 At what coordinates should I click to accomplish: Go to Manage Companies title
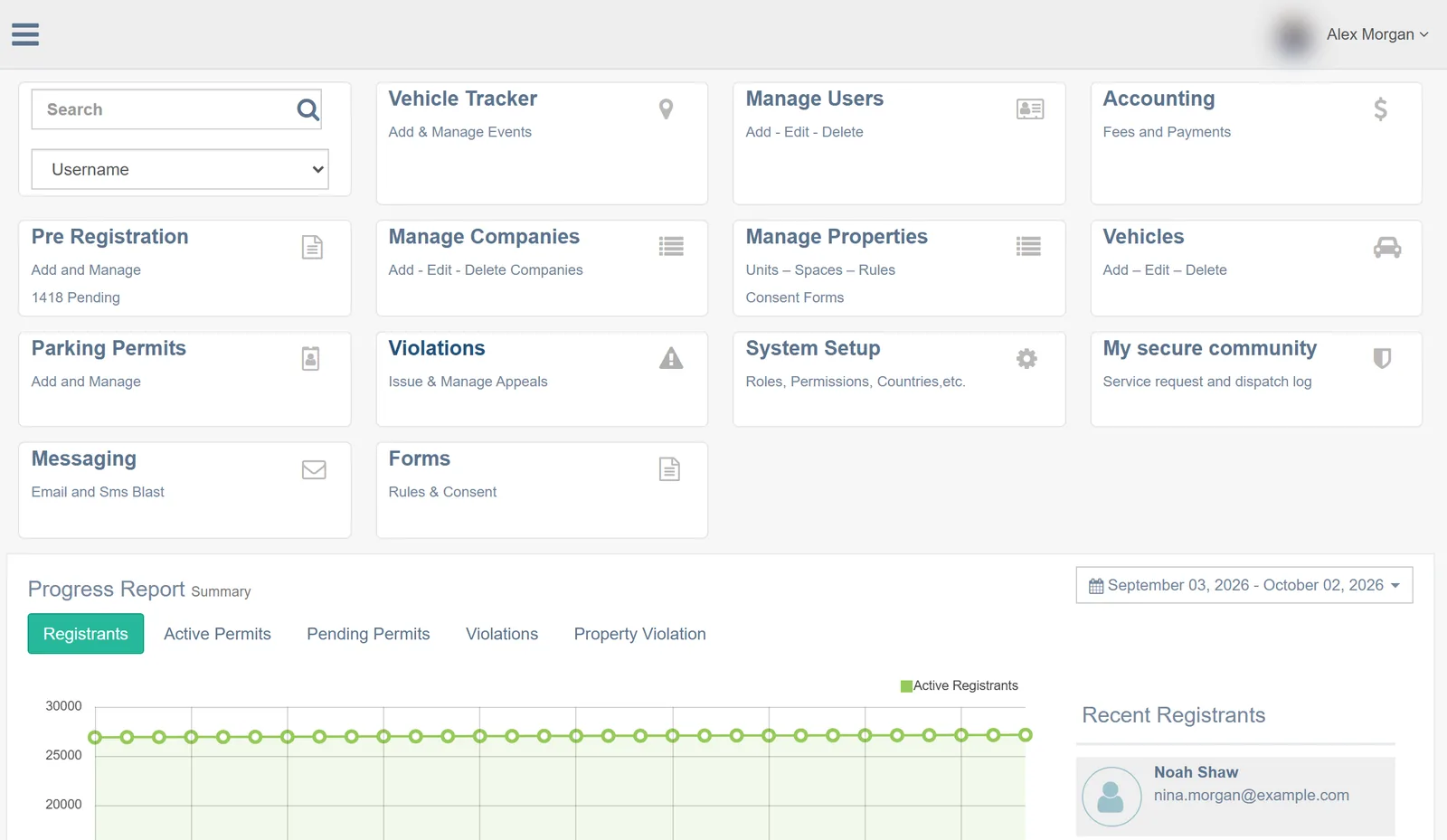(x=484, y=237)
